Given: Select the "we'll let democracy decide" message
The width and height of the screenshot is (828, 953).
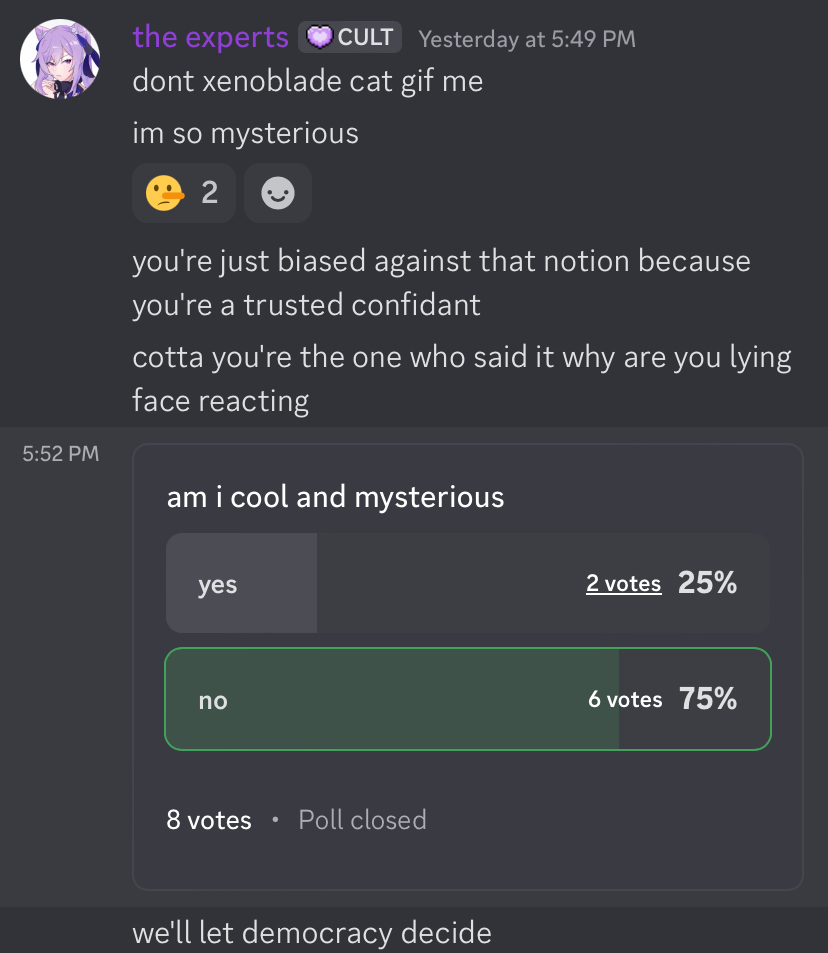Looking at the screenshot, I should (312, 933).
